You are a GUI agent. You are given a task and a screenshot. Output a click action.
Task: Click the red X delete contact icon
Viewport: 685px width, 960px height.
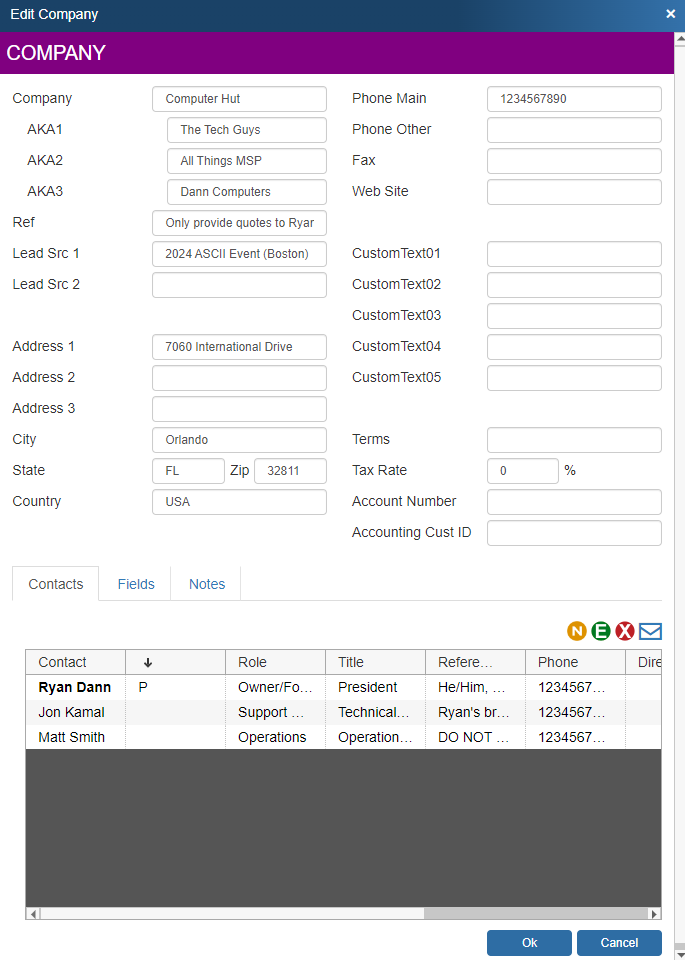tap(625, 632)
